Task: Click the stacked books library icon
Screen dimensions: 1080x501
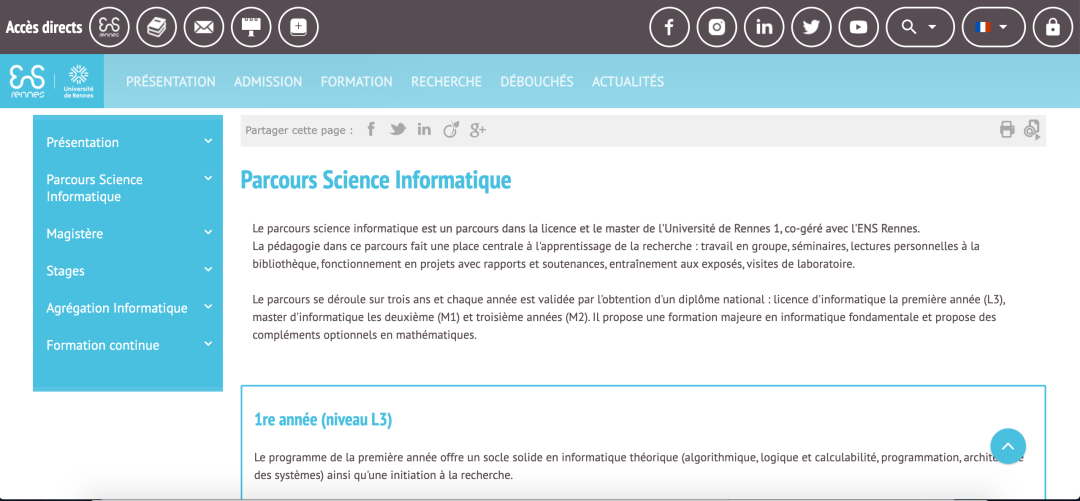Action: tap(156, 27)
